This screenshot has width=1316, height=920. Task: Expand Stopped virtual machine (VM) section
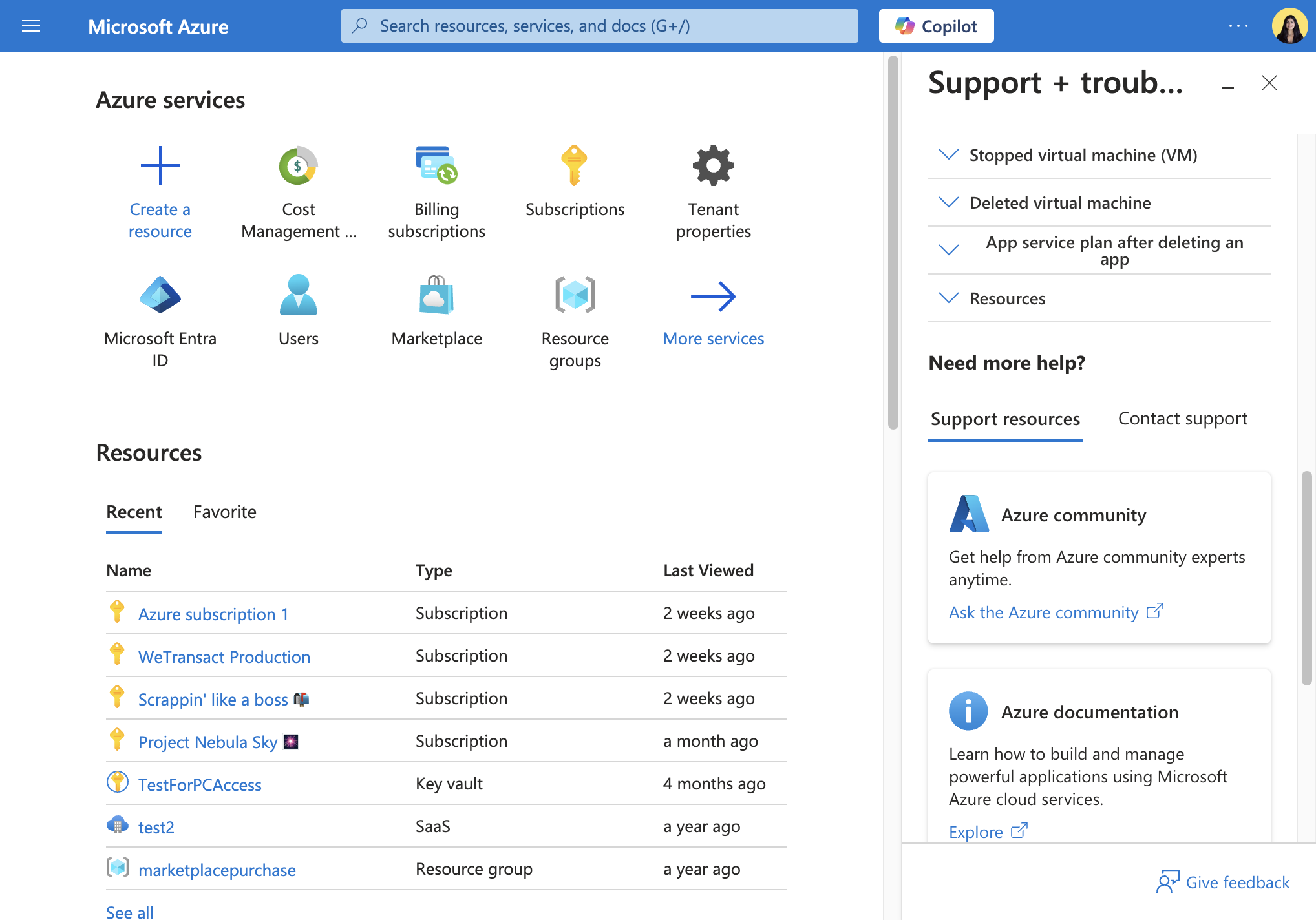point(1099,155)
